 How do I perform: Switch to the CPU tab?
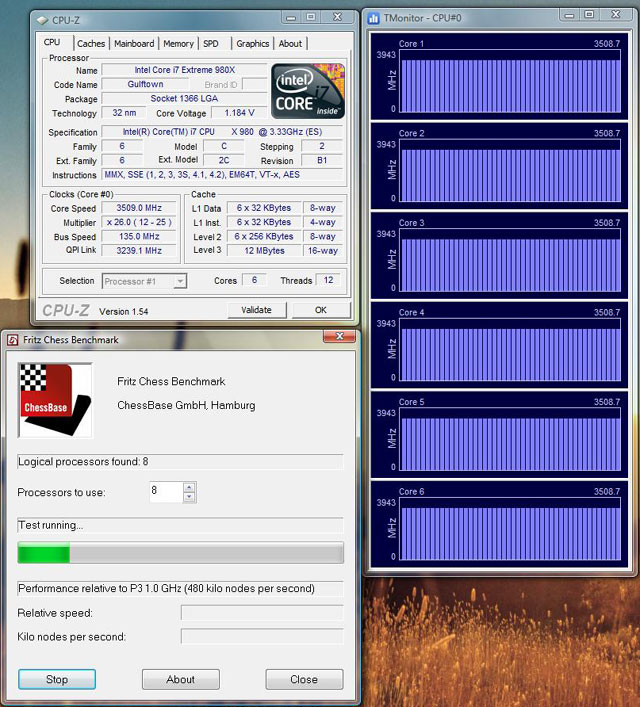click(x=52, y=42)
